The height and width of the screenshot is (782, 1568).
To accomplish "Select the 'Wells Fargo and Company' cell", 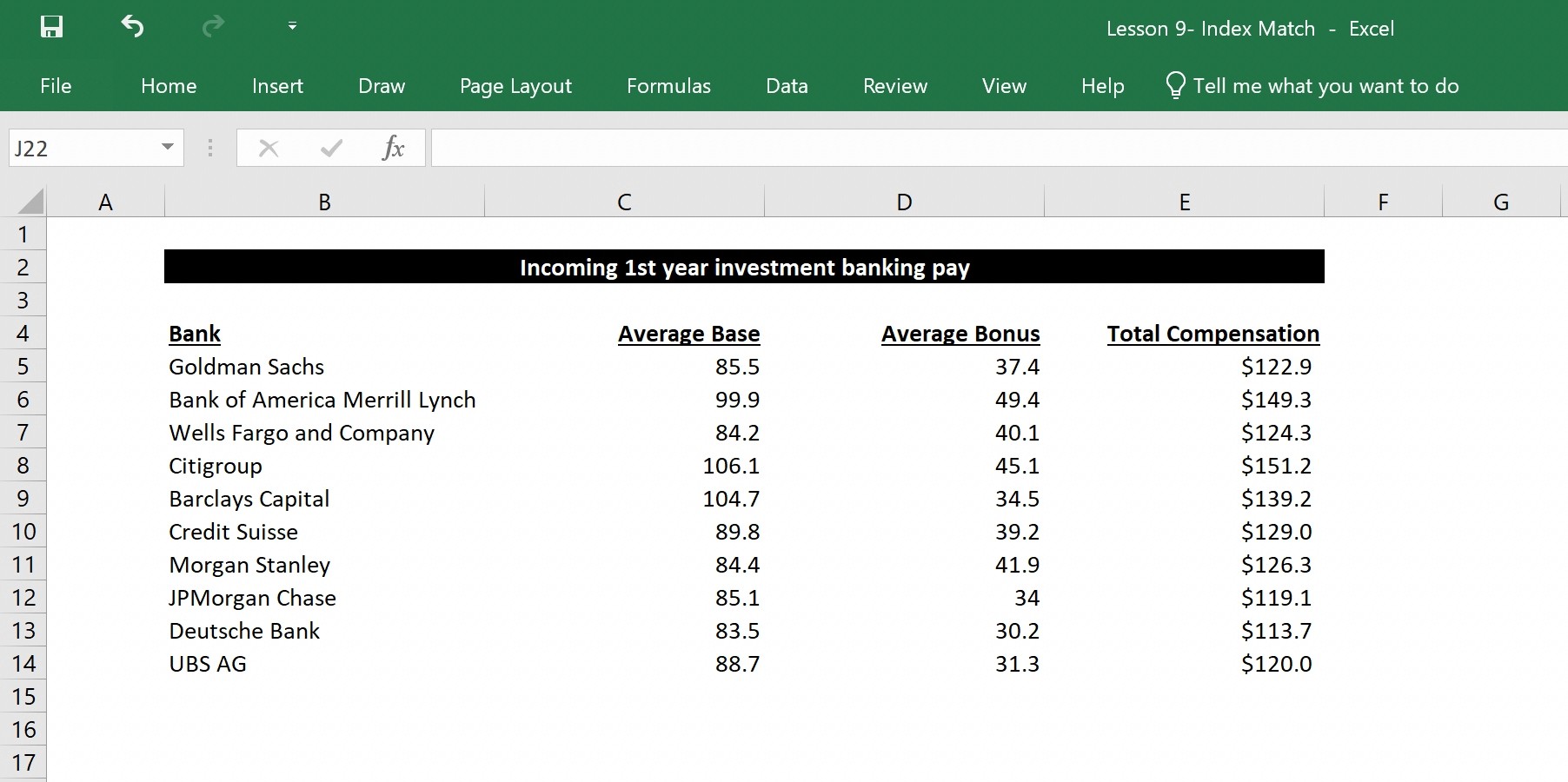I will tap(324, 433).
